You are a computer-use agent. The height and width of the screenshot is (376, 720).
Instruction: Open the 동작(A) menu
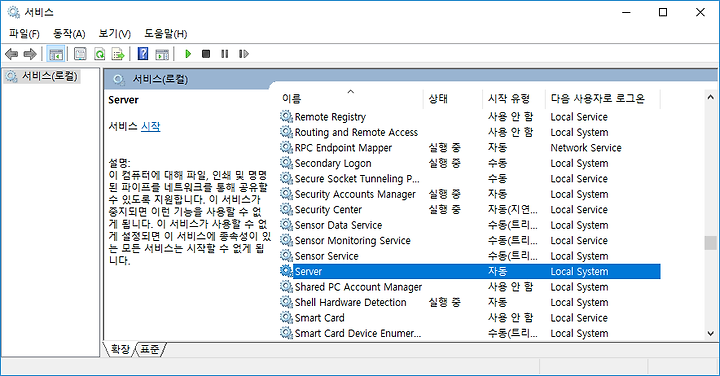(x=69, y=34)
